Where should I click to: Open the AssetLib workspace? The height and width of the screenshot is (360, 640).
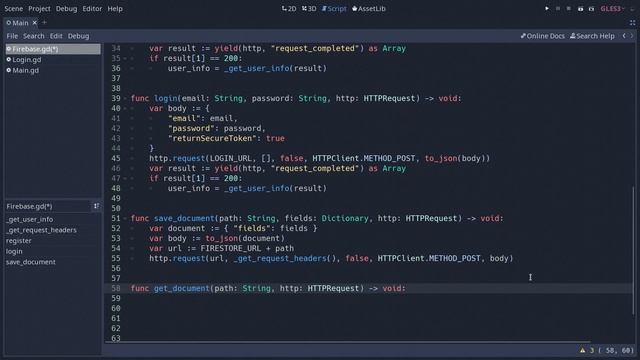[x=369, y=9]
